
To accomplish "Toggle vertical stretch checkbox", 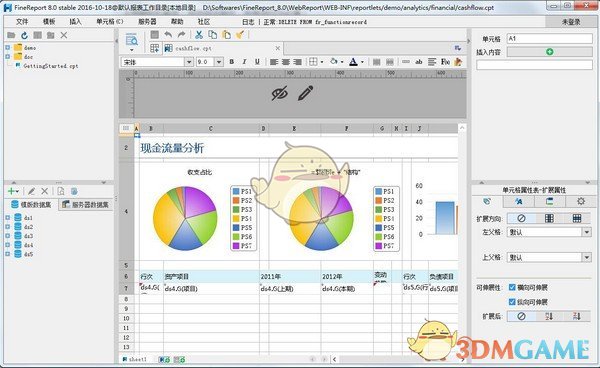I will (512, 302).
